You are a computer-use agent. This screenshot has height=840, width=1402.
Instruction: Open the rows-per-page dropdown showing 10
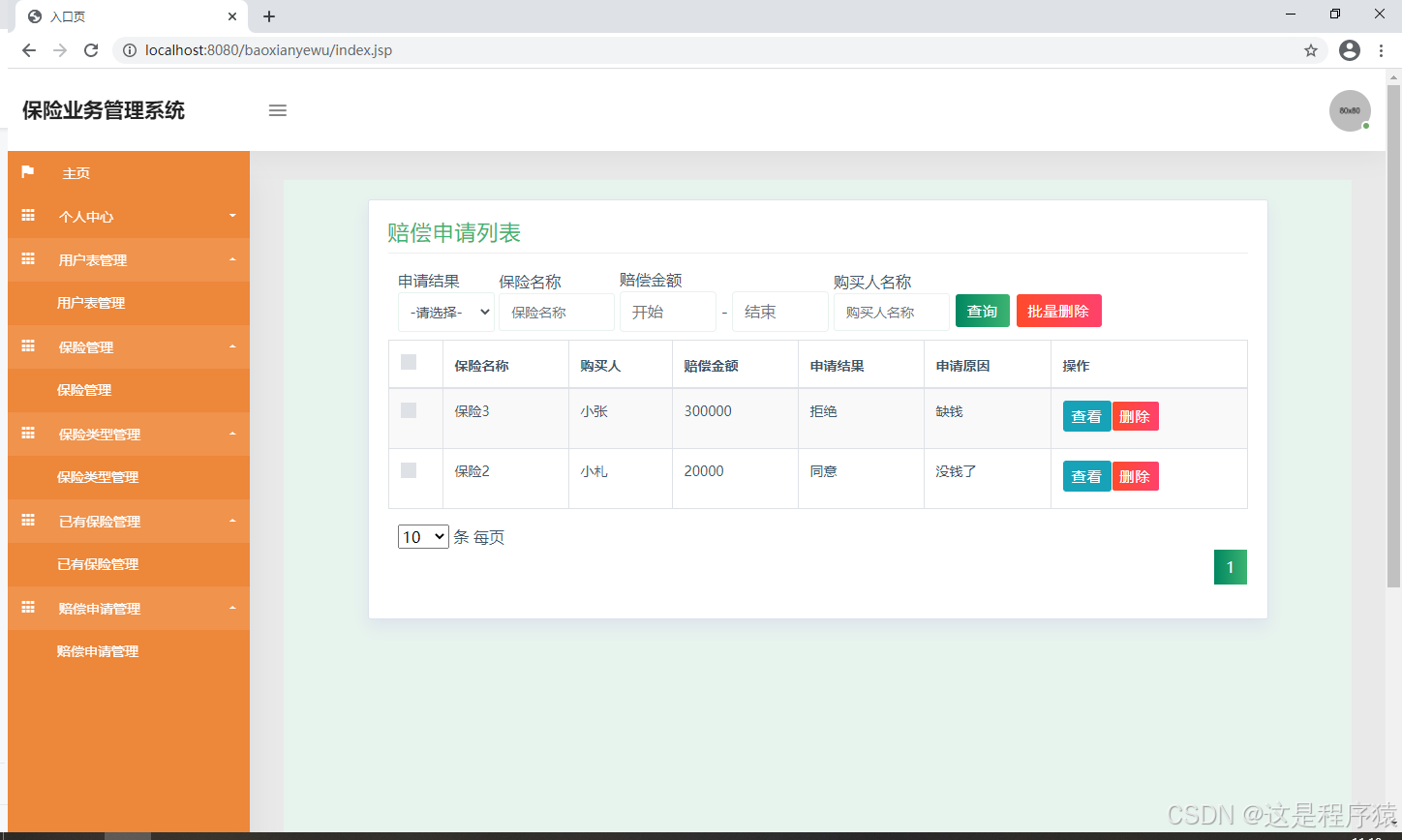423,537
